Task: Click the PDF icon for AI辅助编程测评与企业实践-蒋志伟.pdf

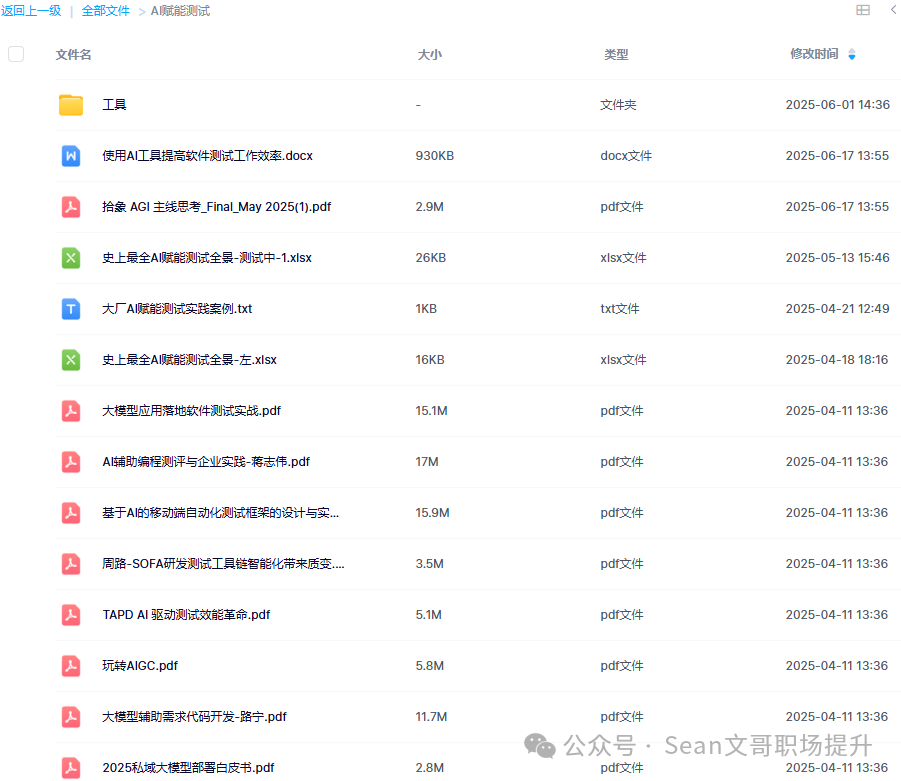Action: (71, 462)
